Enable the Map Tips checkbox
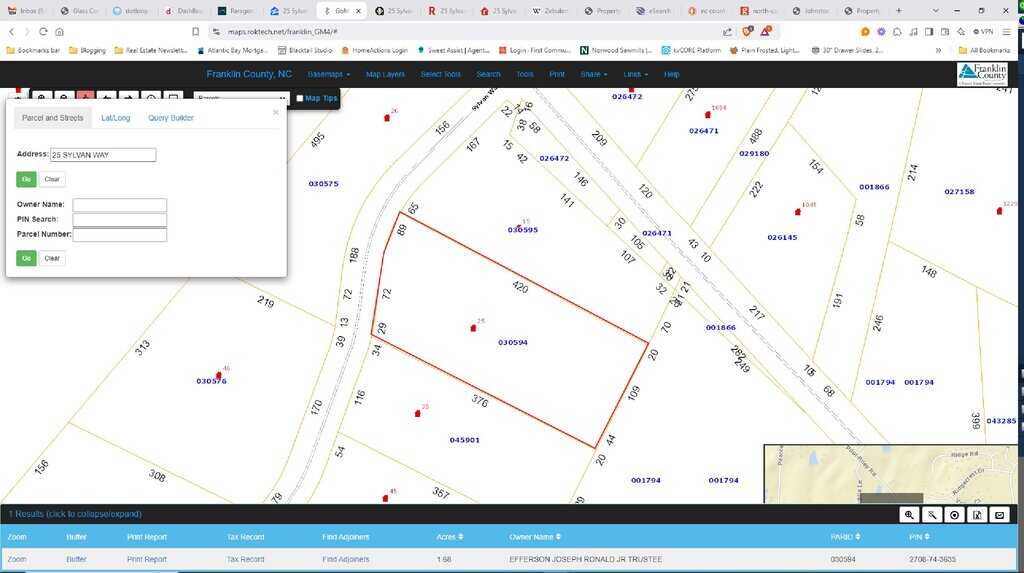 [x=300, y=98]
